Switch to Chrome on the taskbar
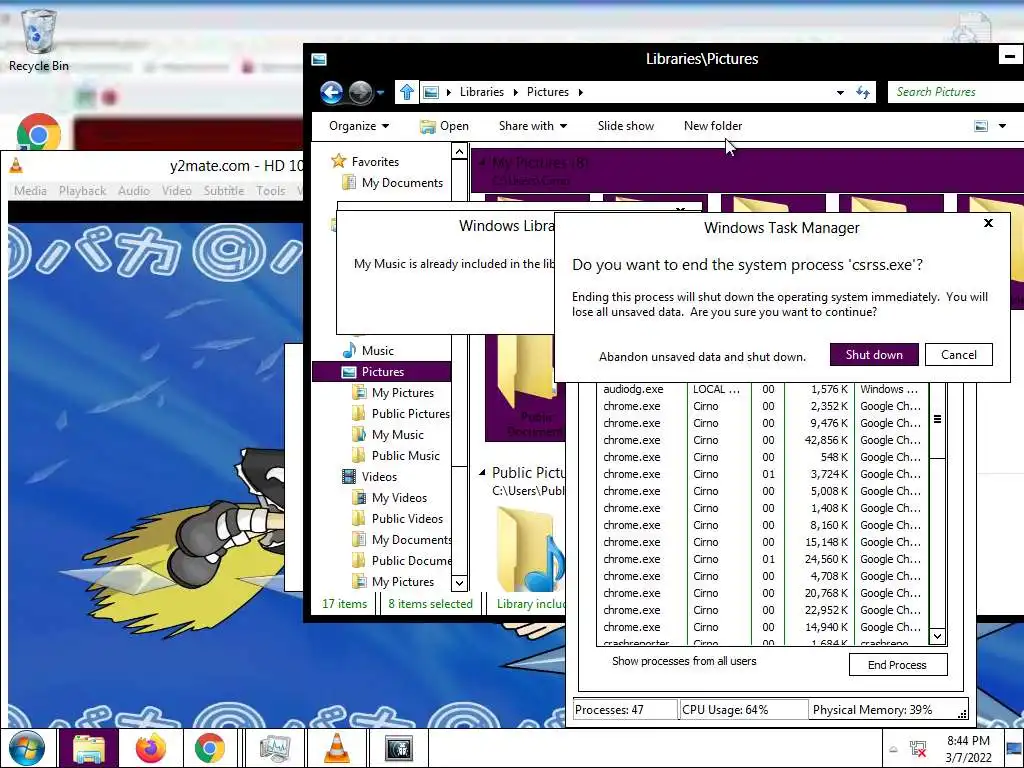 click(209, 748)
